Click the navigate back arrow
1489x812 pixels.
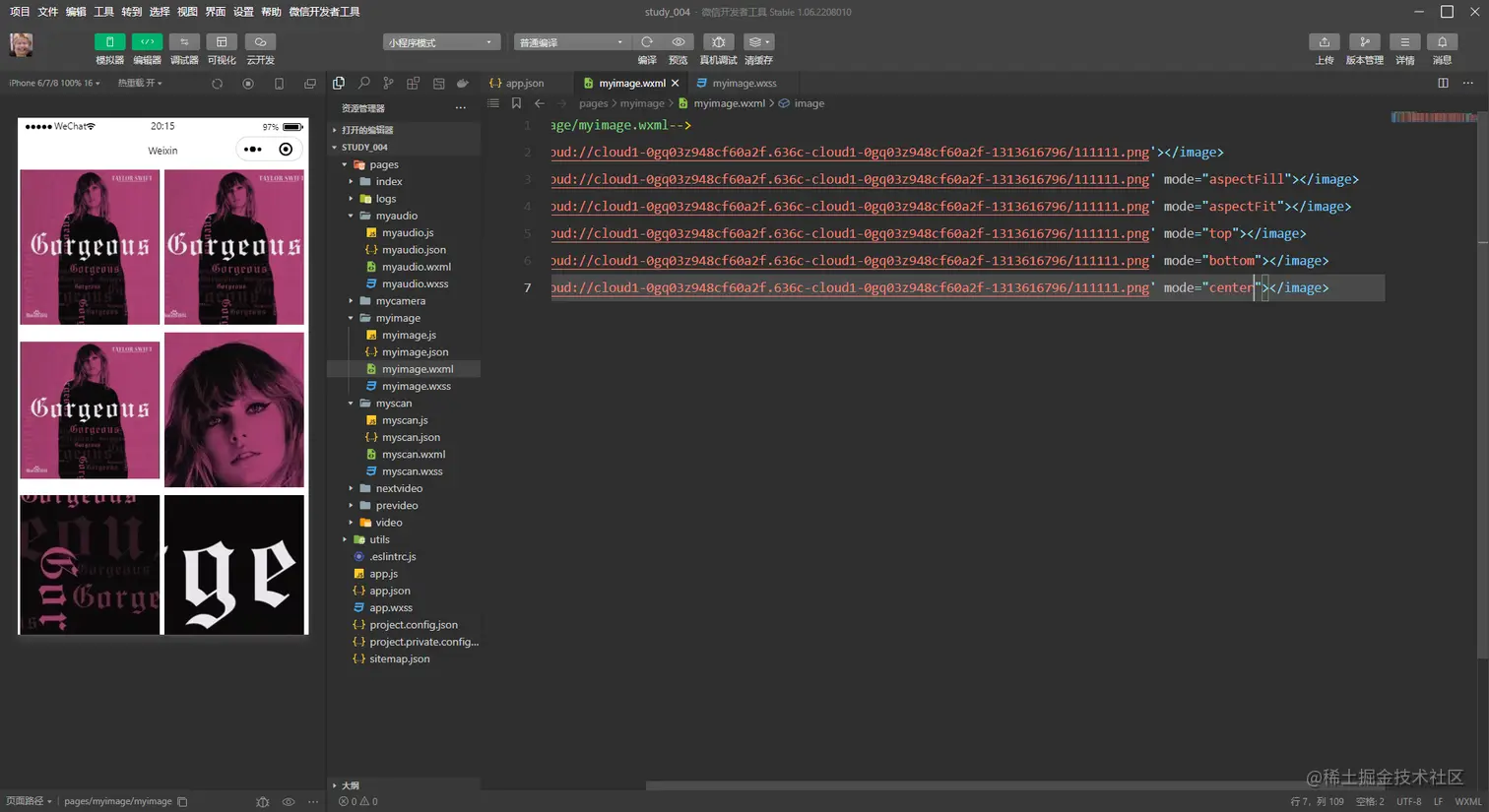[x=539, y=103]
